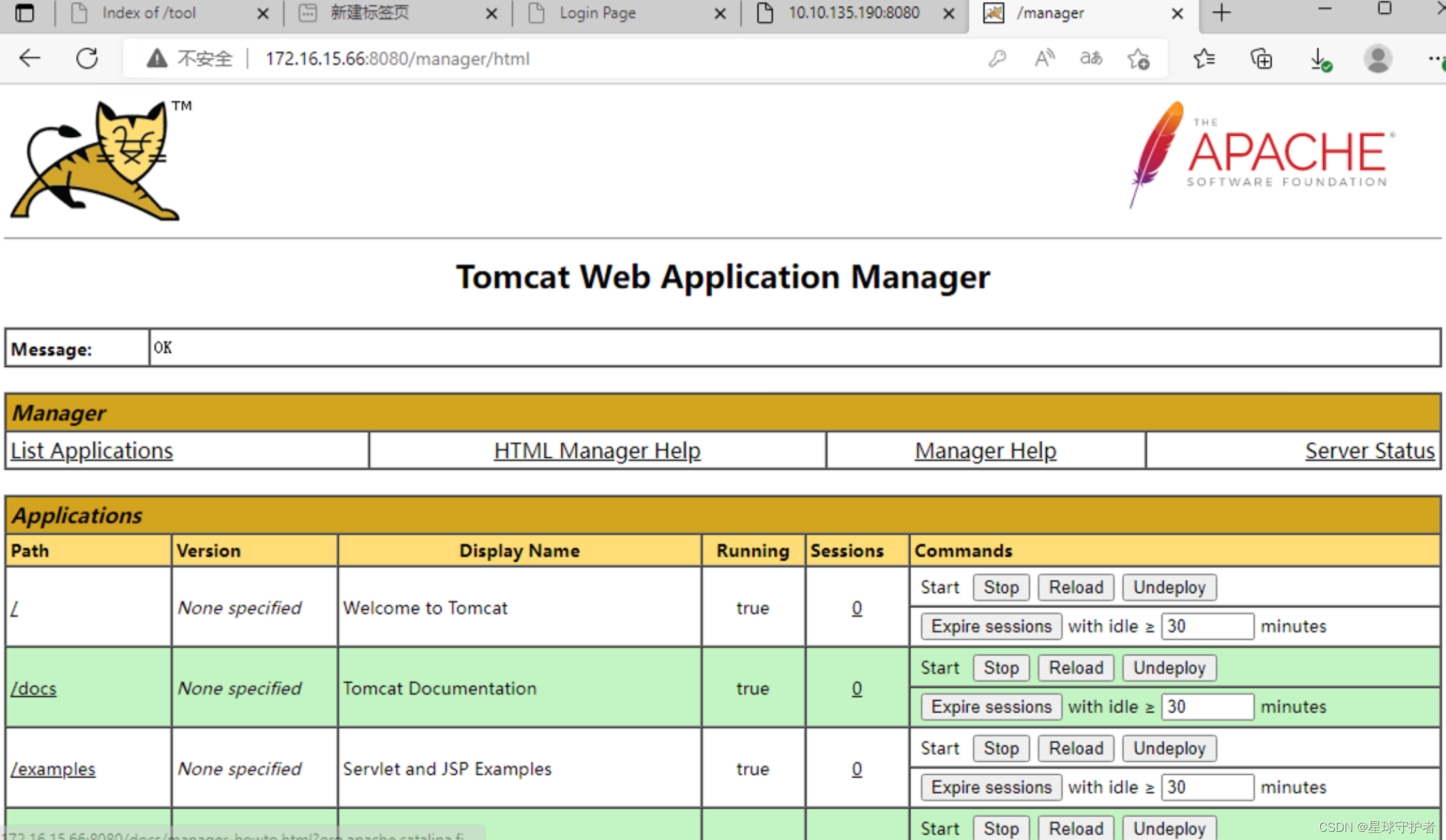This screenshot has width=1446, height=840.
Task: Open the translate page icon
Action: pyautogui.click(x=1091, y=58)
